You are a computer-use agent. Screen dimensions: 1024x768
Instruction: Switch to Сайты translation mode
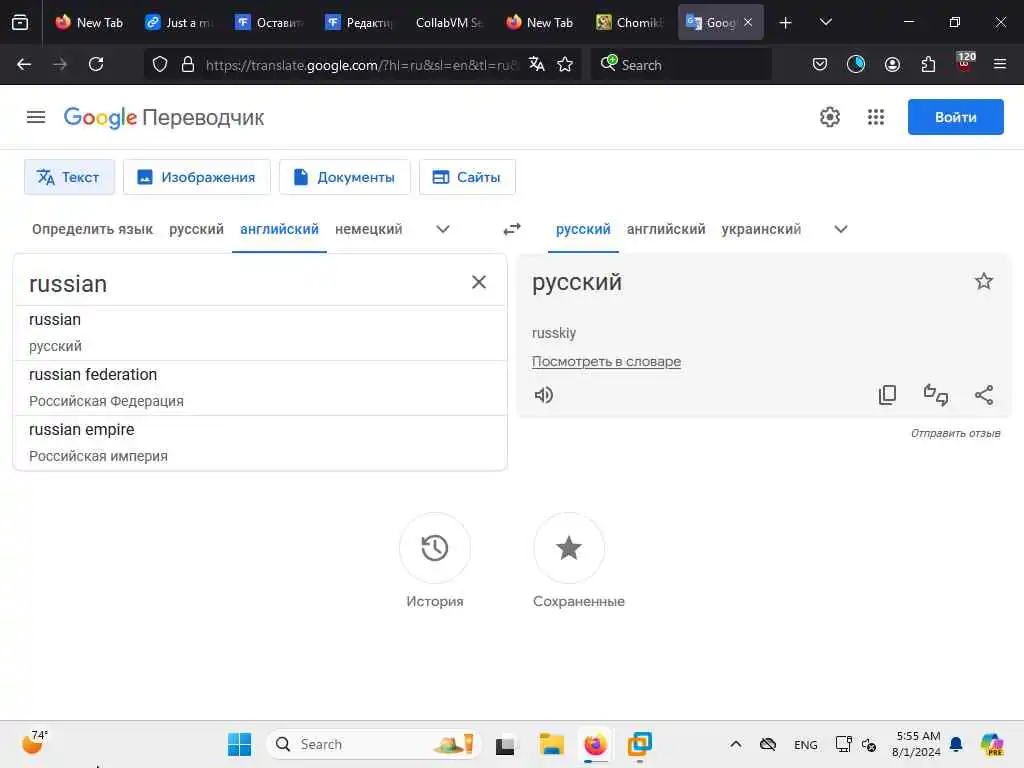[x=467, y=177]
